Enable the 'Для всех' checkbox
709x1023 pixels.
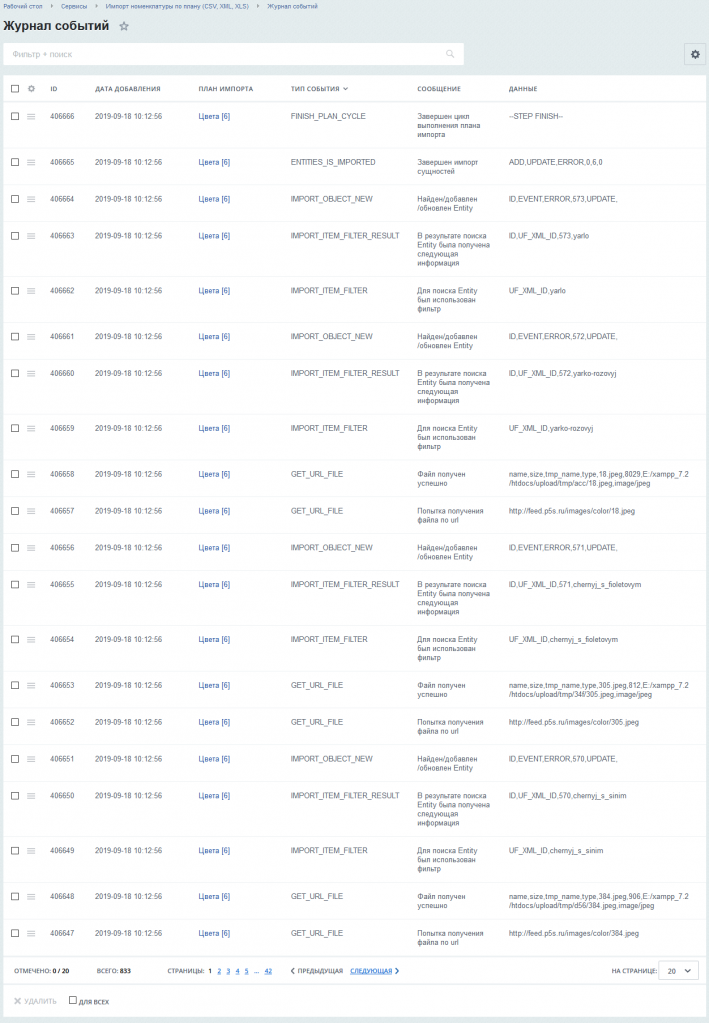(73, 1000)
